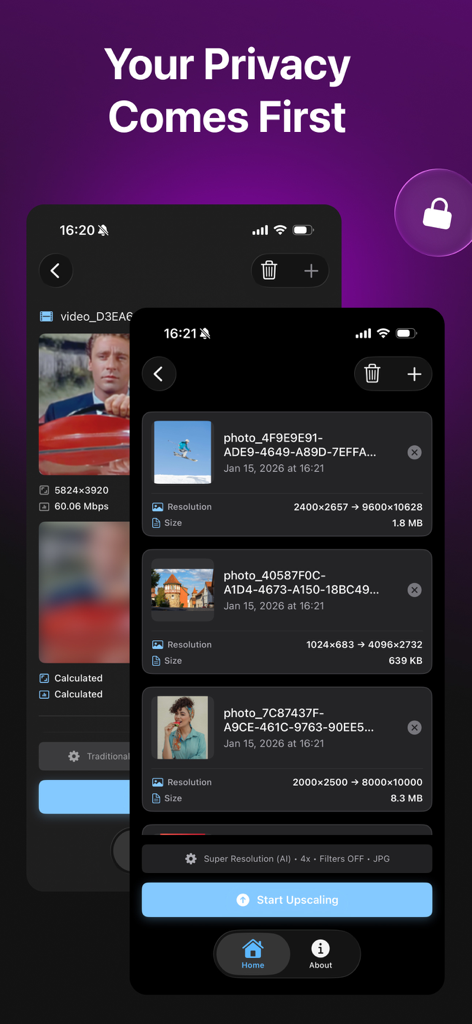Click the photo_7C87437F file name
472x1024 pixels.
click(301, 720)
